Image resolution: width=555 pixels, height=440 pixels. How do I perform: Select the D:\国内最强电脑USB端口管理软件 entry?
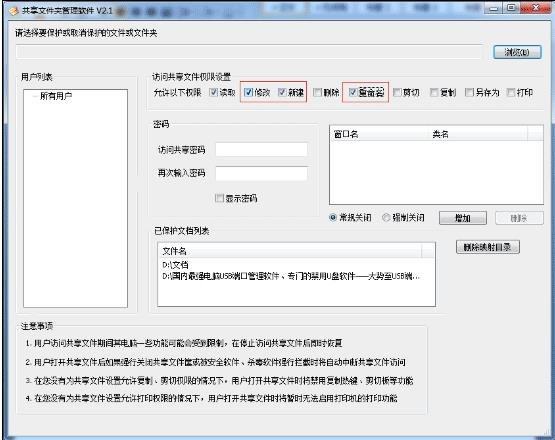pos(291,276)
